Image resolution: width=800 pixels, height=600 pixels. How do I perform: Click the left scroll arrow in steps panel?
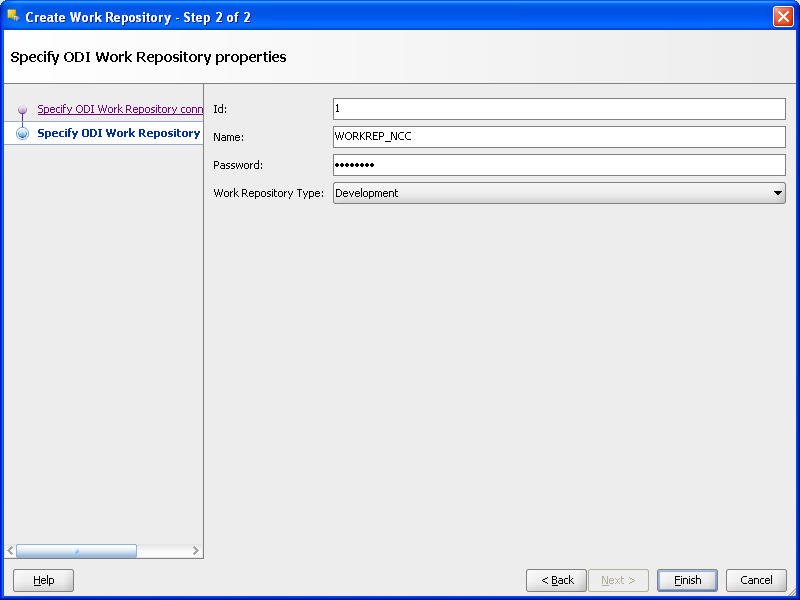pos(10,551)
